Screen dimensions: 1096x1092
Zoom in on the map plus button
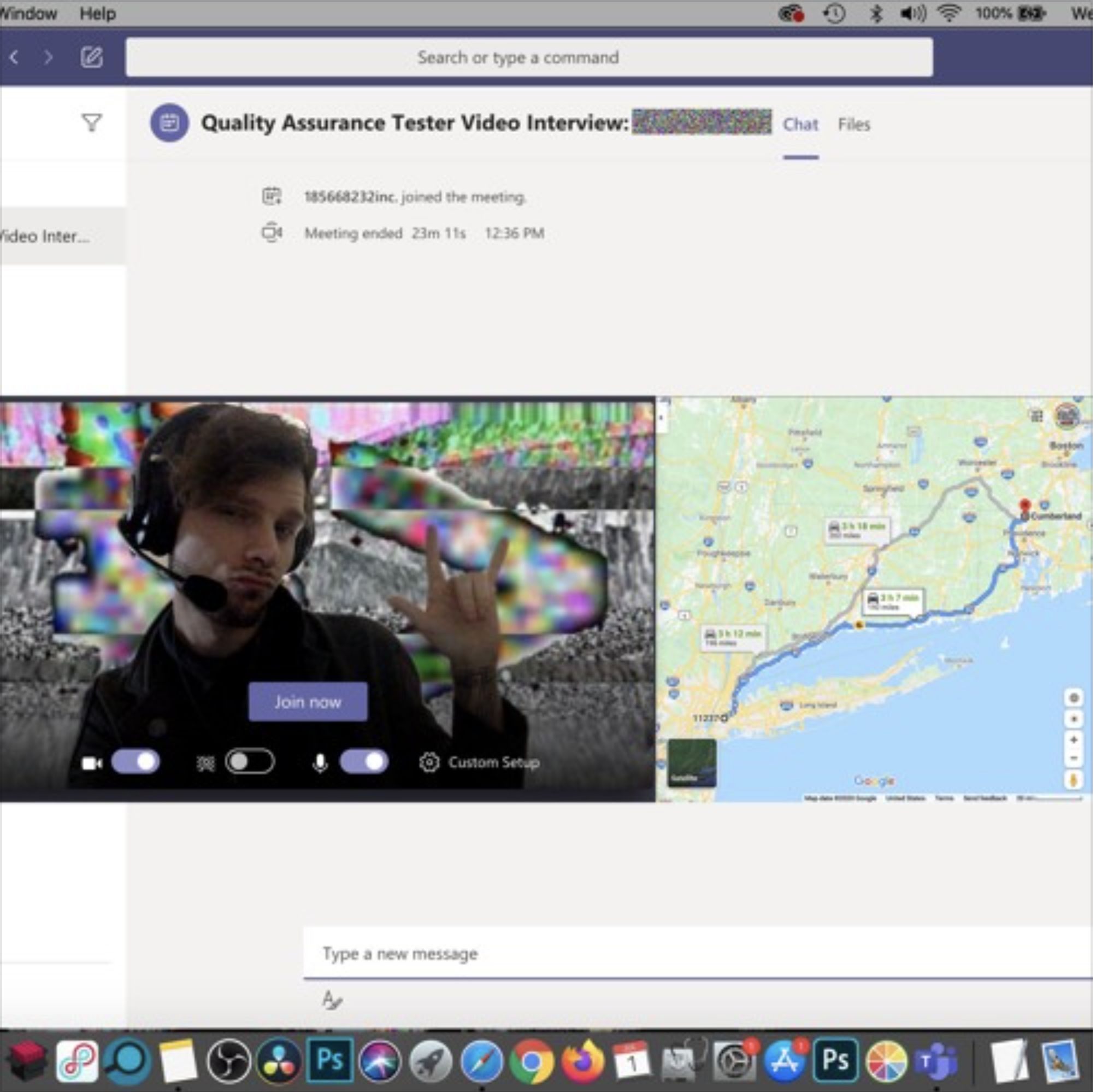coord(1073,740)
